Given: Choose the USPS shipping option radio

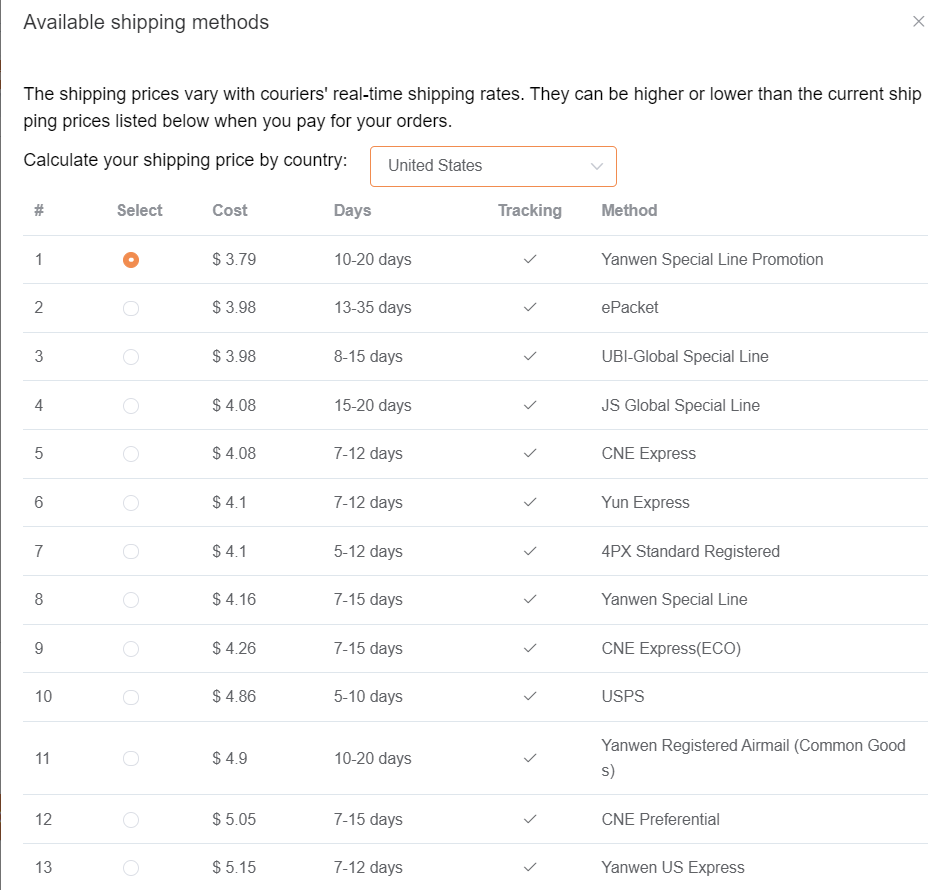Looking at the screenshot, I should (131, 697).
